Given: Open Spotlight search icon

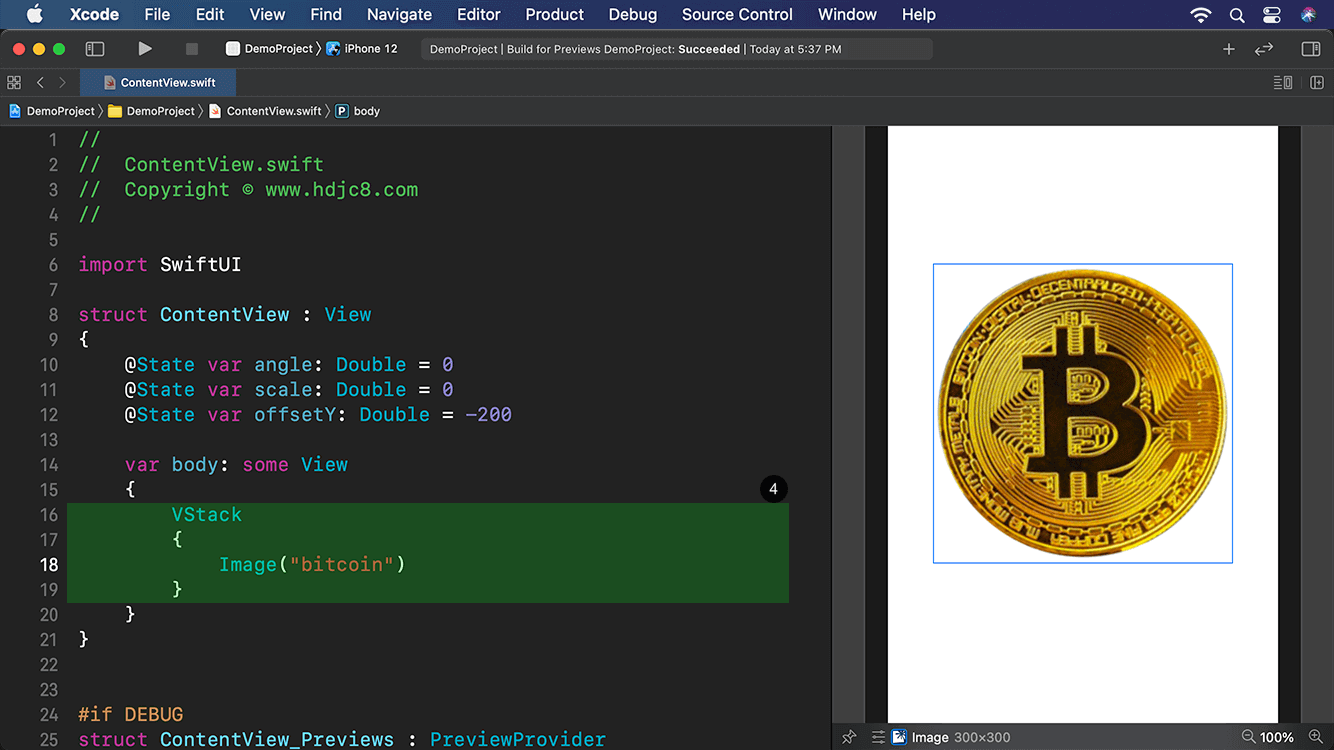Looking at the screenshot, I should 1237,14.
